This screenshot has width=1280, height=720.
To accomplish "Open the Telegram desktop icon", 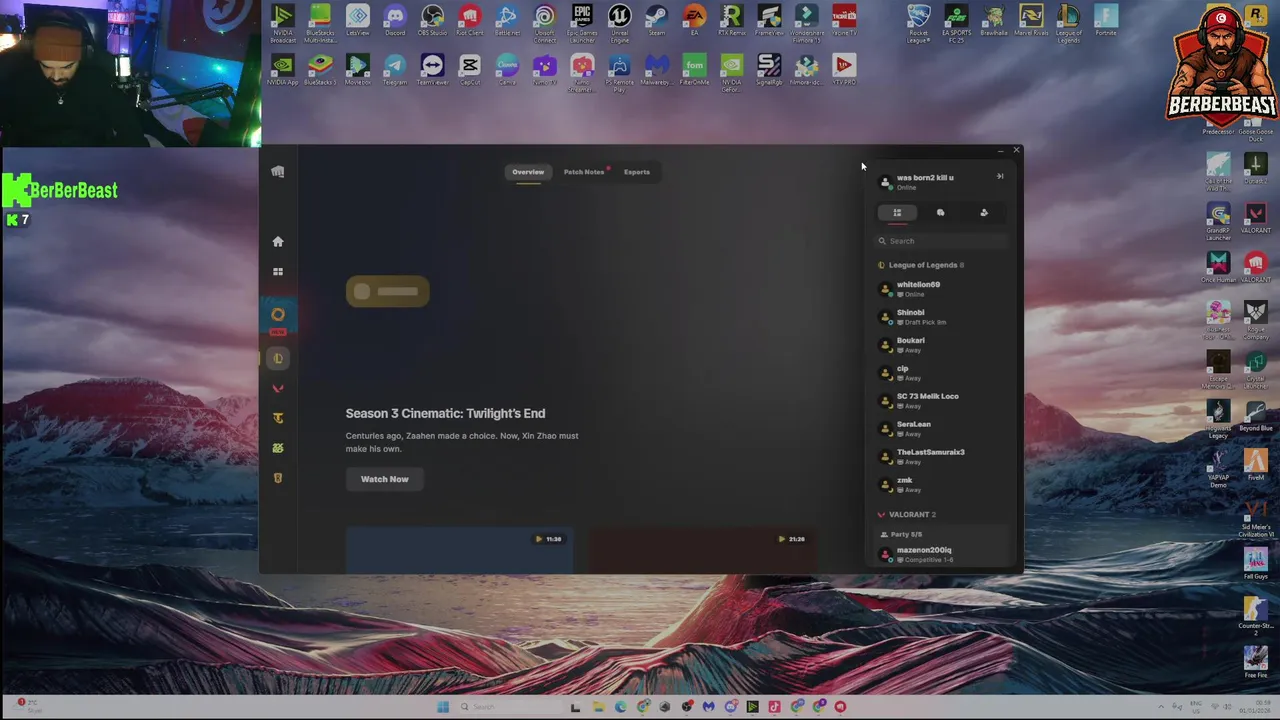I will click(395, 70).
